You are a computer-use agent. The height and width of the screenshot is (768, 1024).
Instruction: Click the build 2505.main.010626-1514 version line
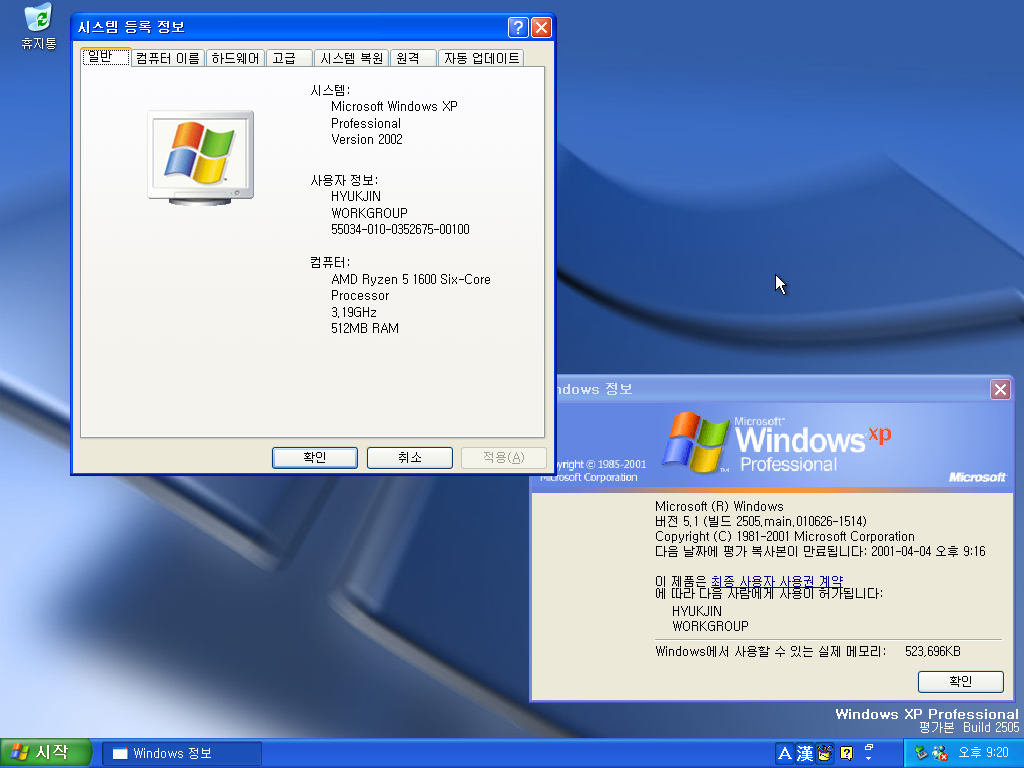[761, 521]
